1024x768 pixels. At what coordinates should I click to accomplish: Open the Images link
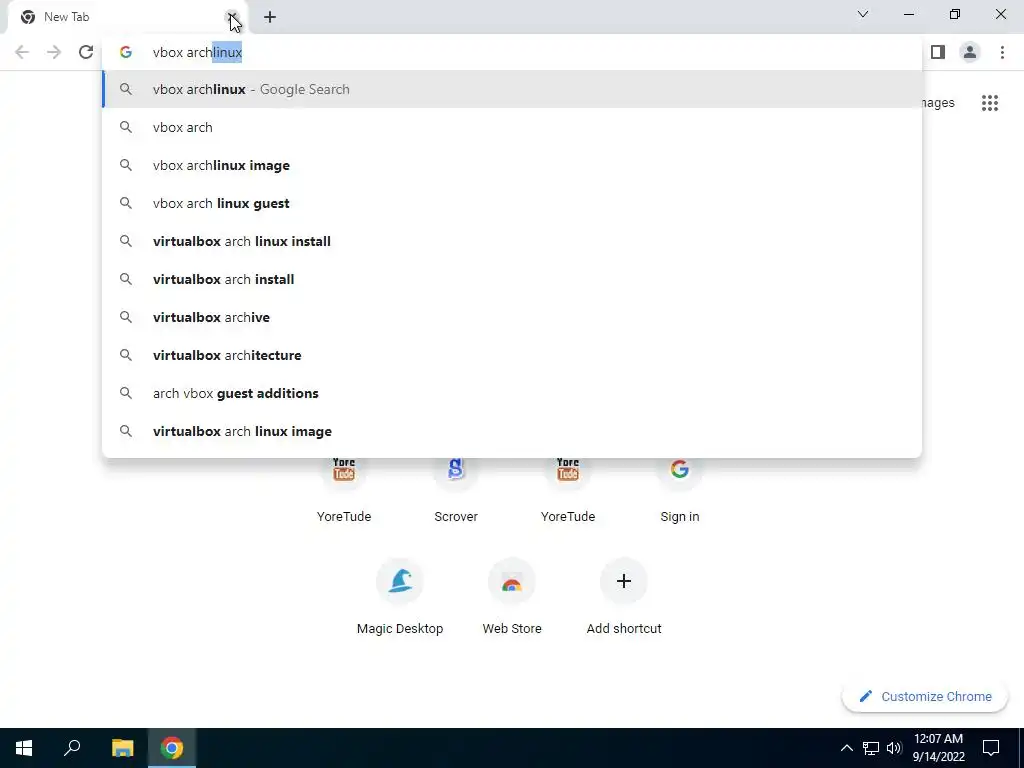point(938,103)
